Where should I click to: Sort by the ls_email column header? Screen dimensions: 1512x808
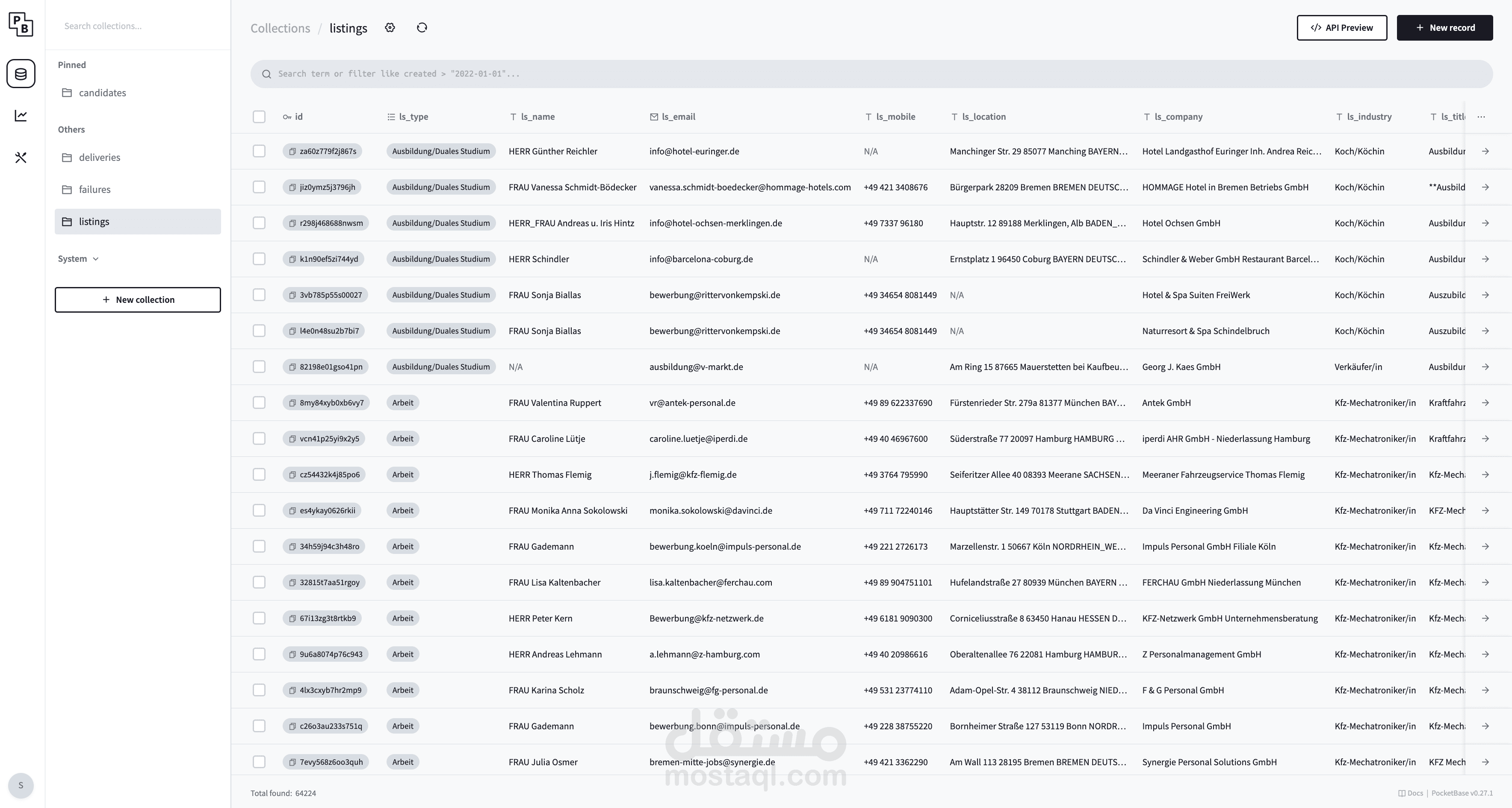click(672, 116)
